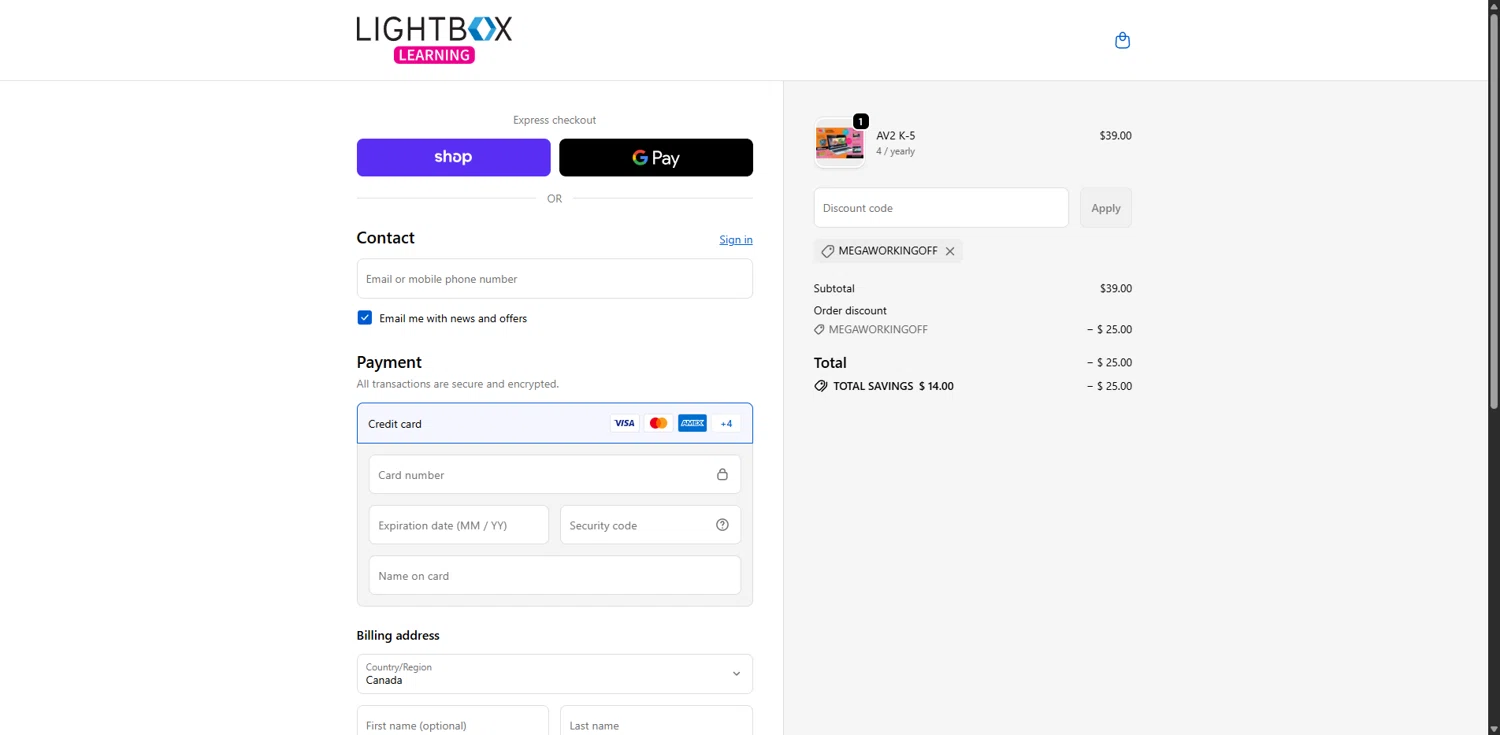Select the Credit card payment option

(554, 423)
